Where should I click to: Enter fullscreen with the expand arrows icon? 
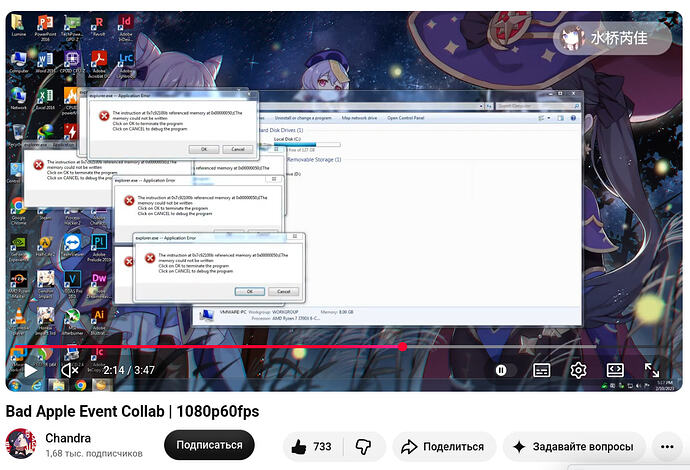coord(652,370)
